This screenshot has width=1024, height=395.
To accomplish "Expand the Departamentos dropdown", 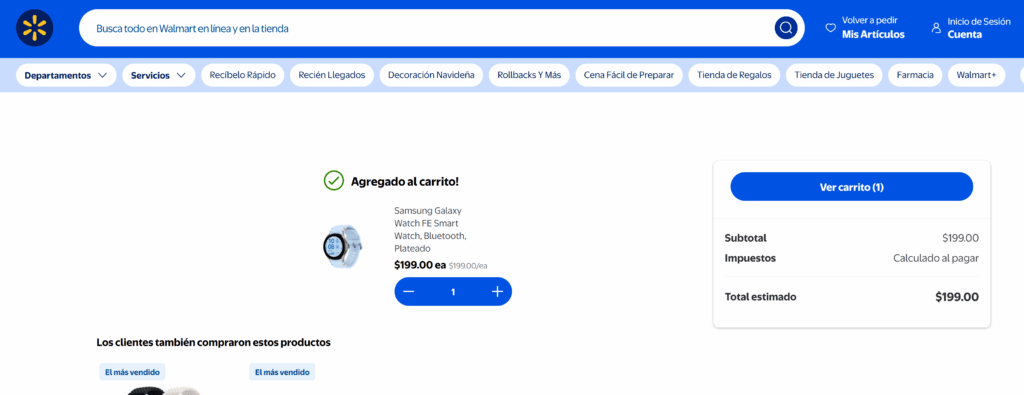I will (x=66, y=75).
